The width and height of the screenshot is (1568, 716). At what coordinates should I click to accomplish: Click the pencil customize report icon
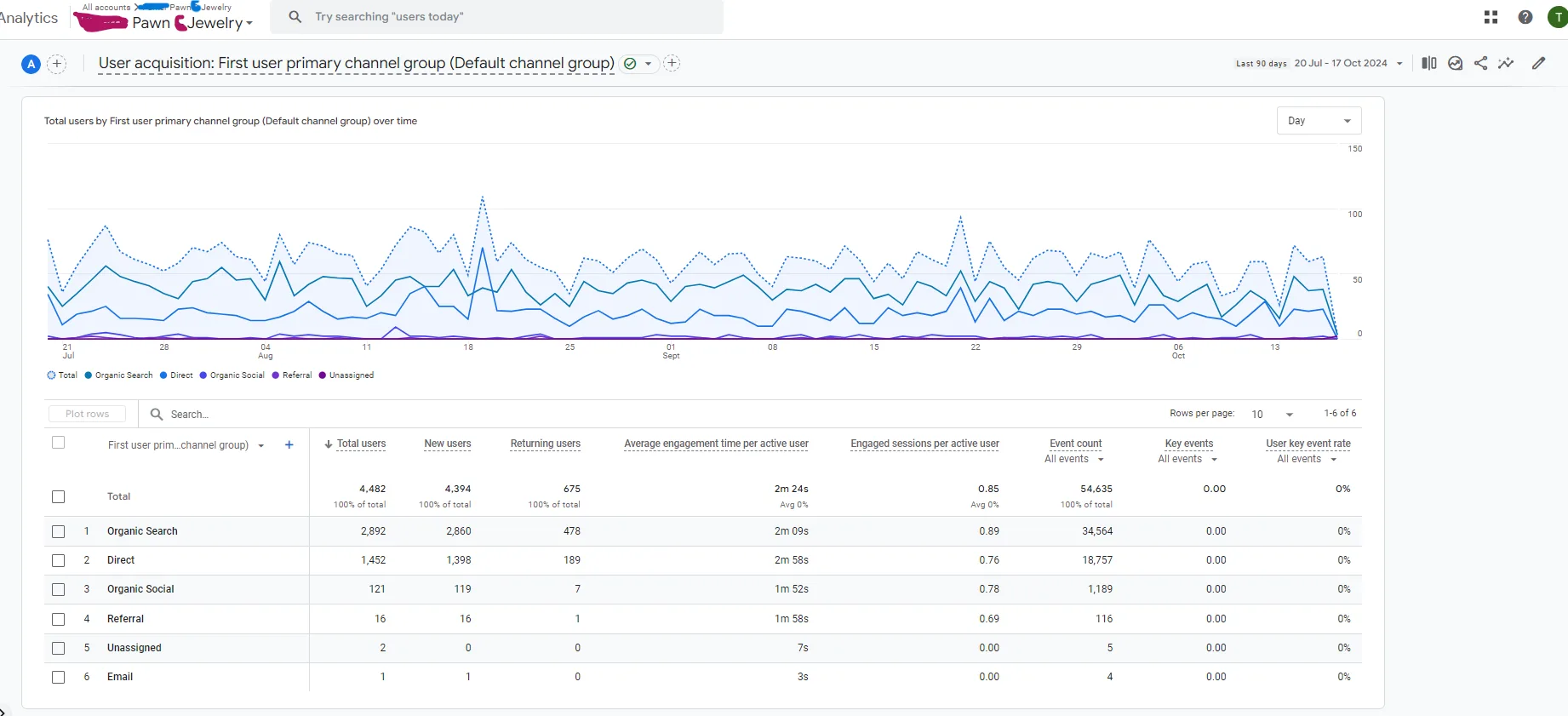coord(1539,63)
